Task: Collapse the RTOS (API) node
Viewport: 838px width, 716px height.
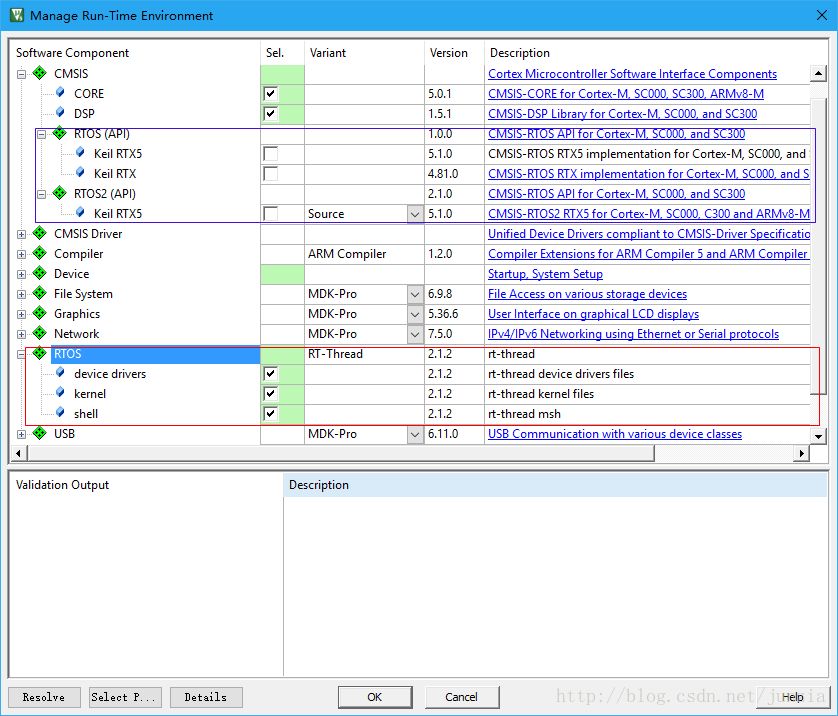Action: tap(42, 134)
